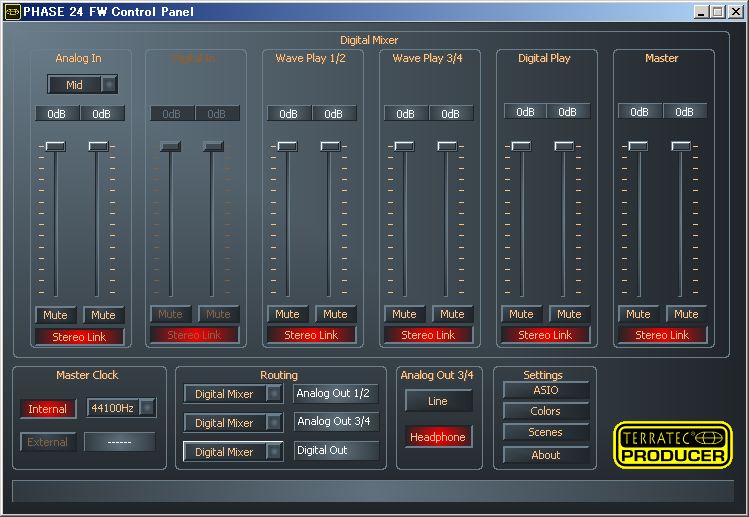The width and height of the screenshot is (749, 517).
Task: Click Digital Play left fader handle
Action: click(521, 146)
